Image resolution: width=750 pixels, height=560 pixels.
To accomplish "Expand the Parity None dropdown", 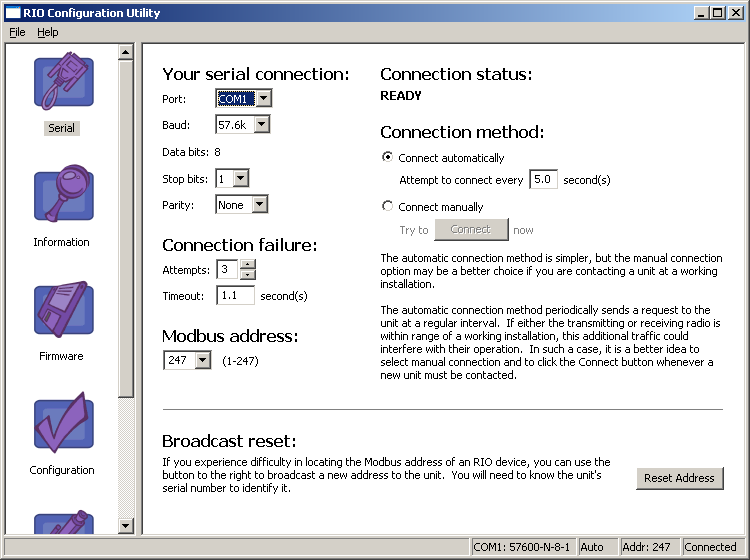I will coord(259,204).
